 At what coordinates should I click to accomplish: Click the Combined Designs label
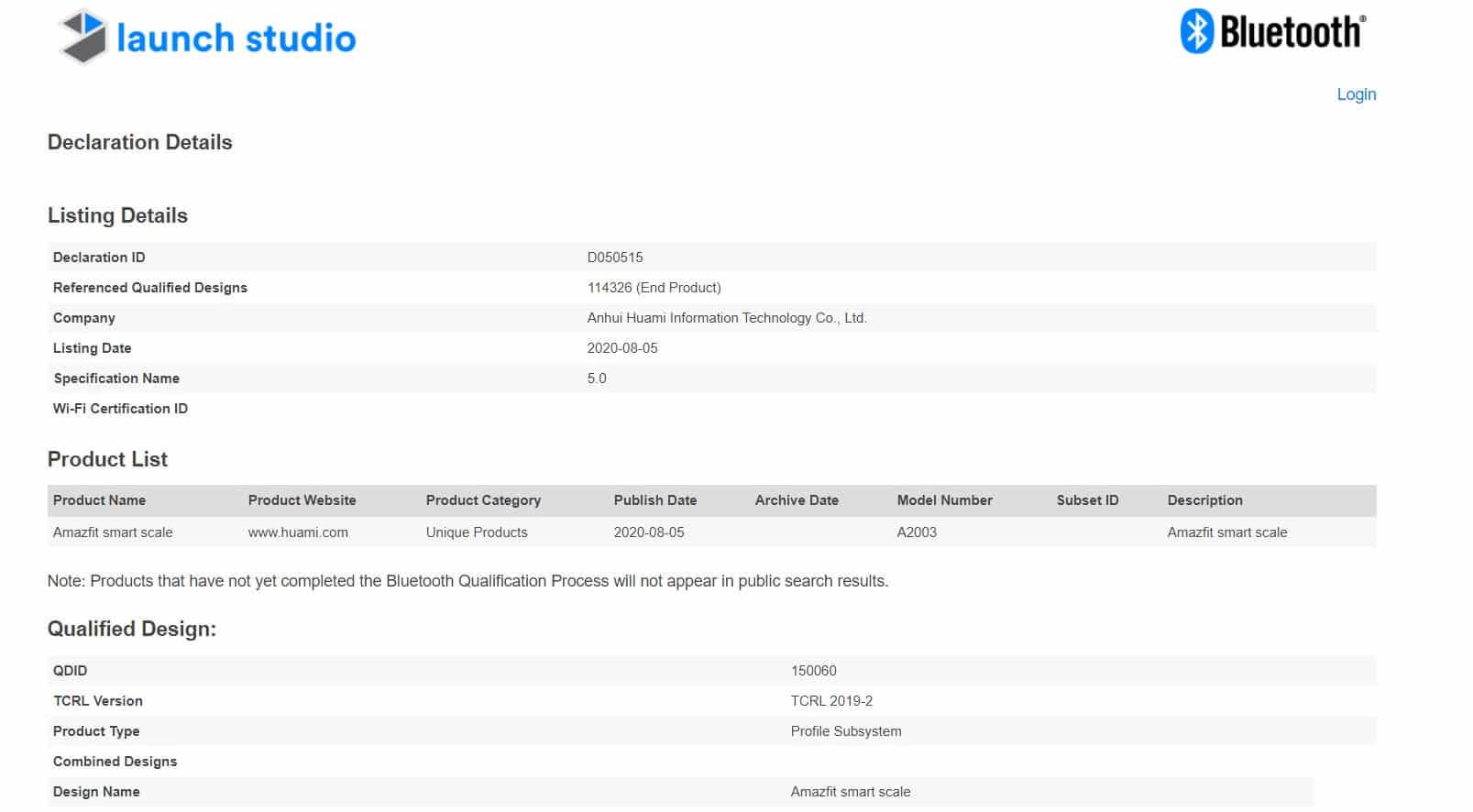tap(115, 762)
